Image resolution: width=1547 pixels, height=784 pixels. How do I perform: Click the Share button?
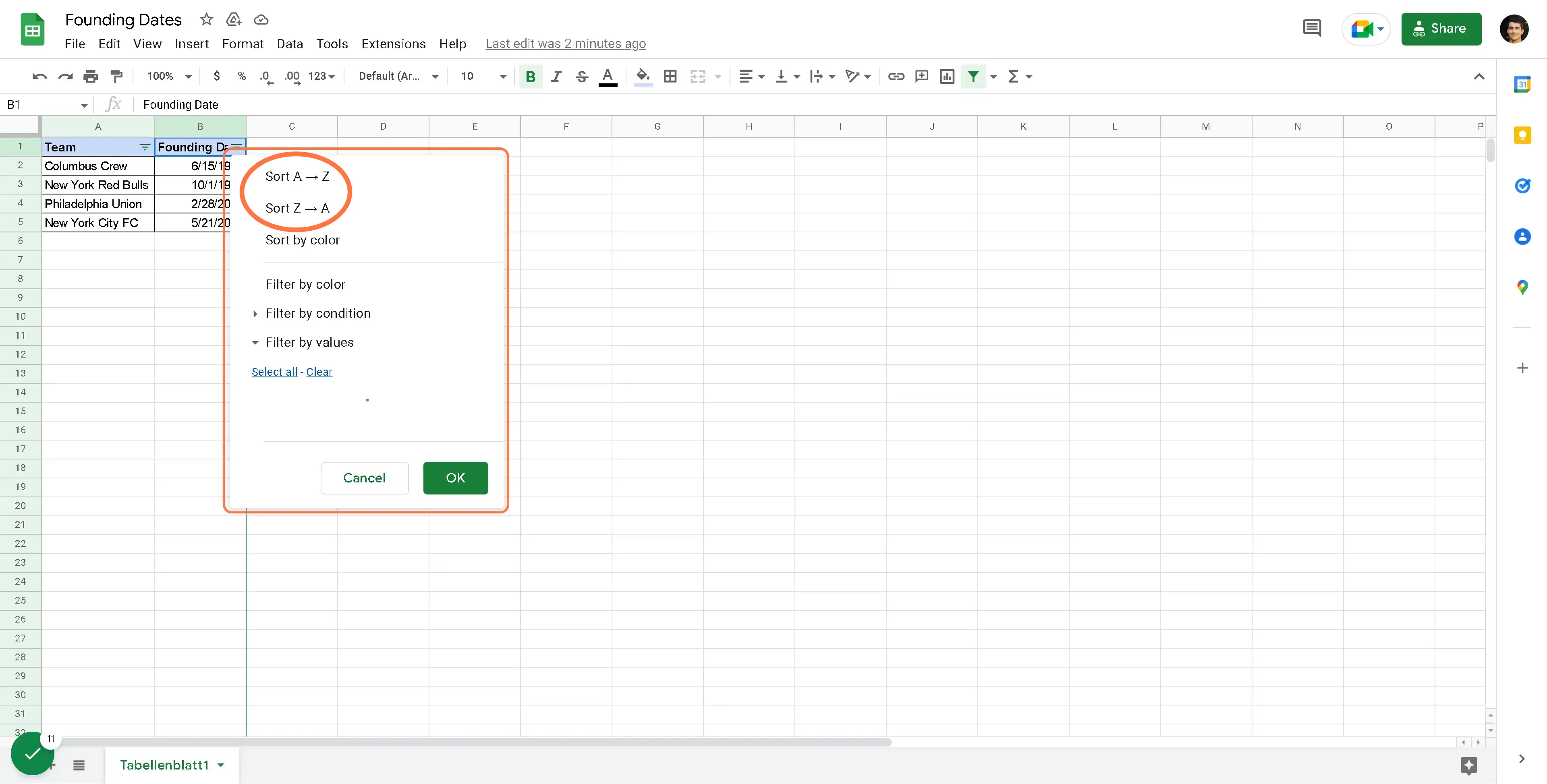[x=1441, y=28]
